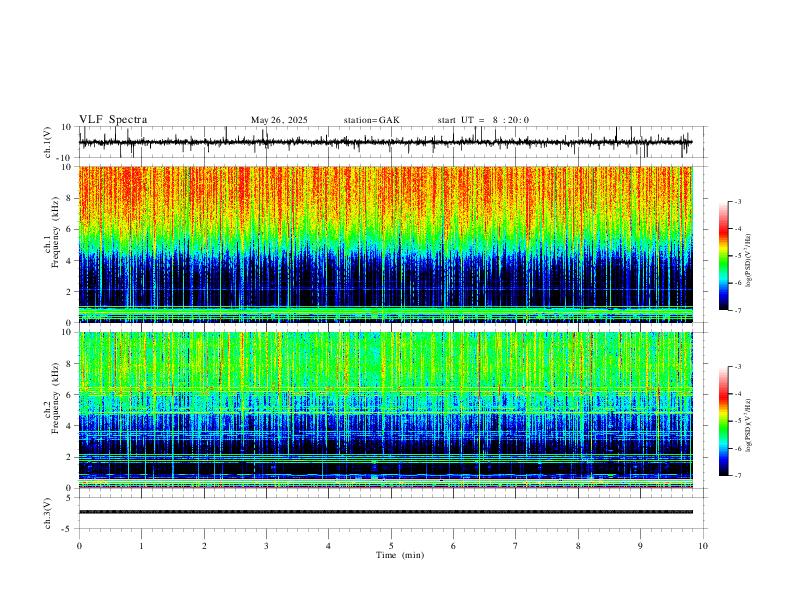Click the time axis tick label '6'
Screen dimensions: 792x612
[454, 546]
